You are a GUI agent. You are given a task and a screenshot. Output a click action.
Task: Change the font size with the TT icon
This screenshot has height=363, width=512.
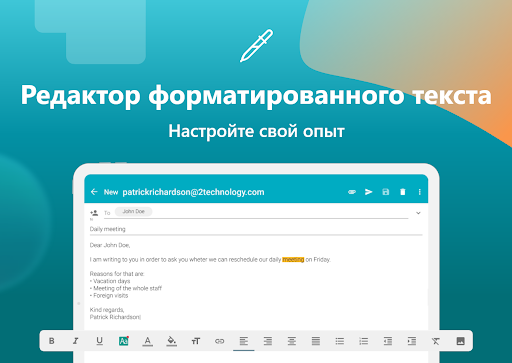pos(196,341)
